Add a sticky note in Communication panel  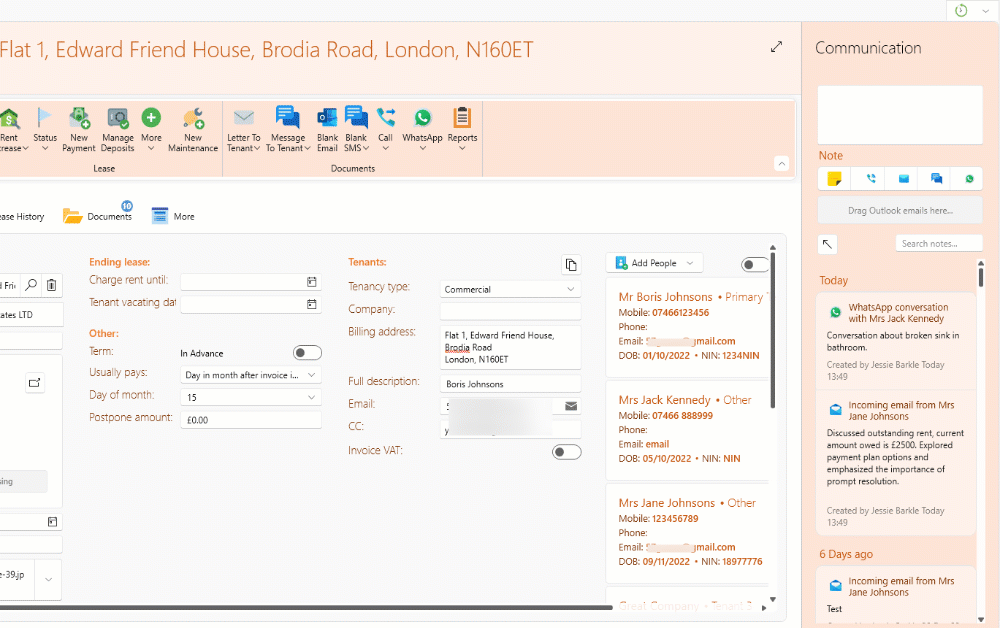[834, 179]
